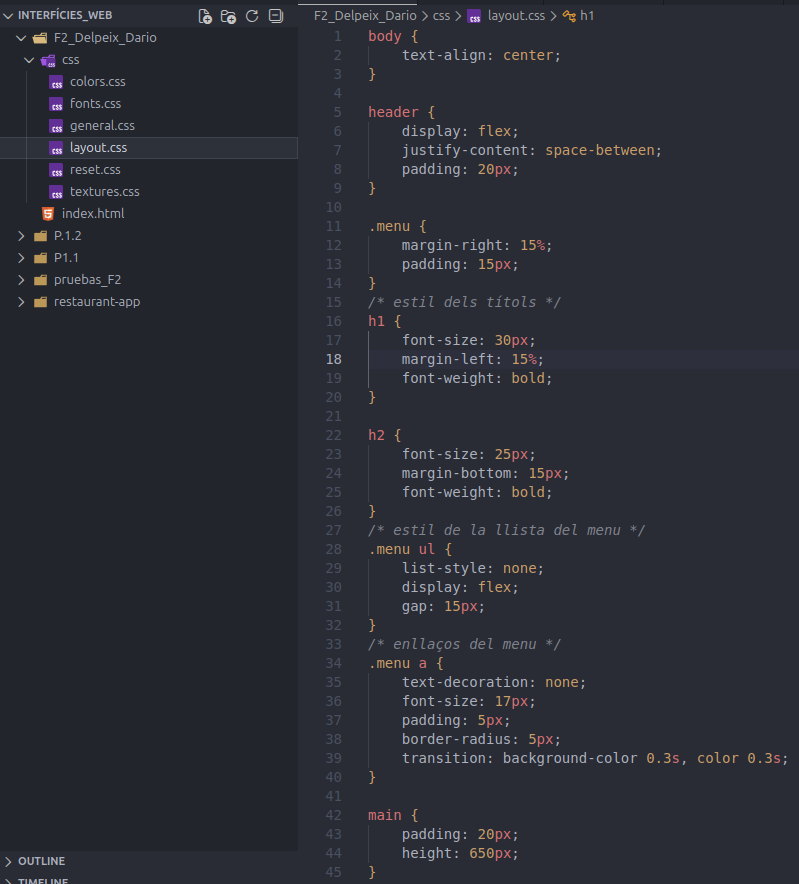The height and width of the screenshot is (884, 799).
Task: Collapse the css folder in tree
Action: coord(30,60)
